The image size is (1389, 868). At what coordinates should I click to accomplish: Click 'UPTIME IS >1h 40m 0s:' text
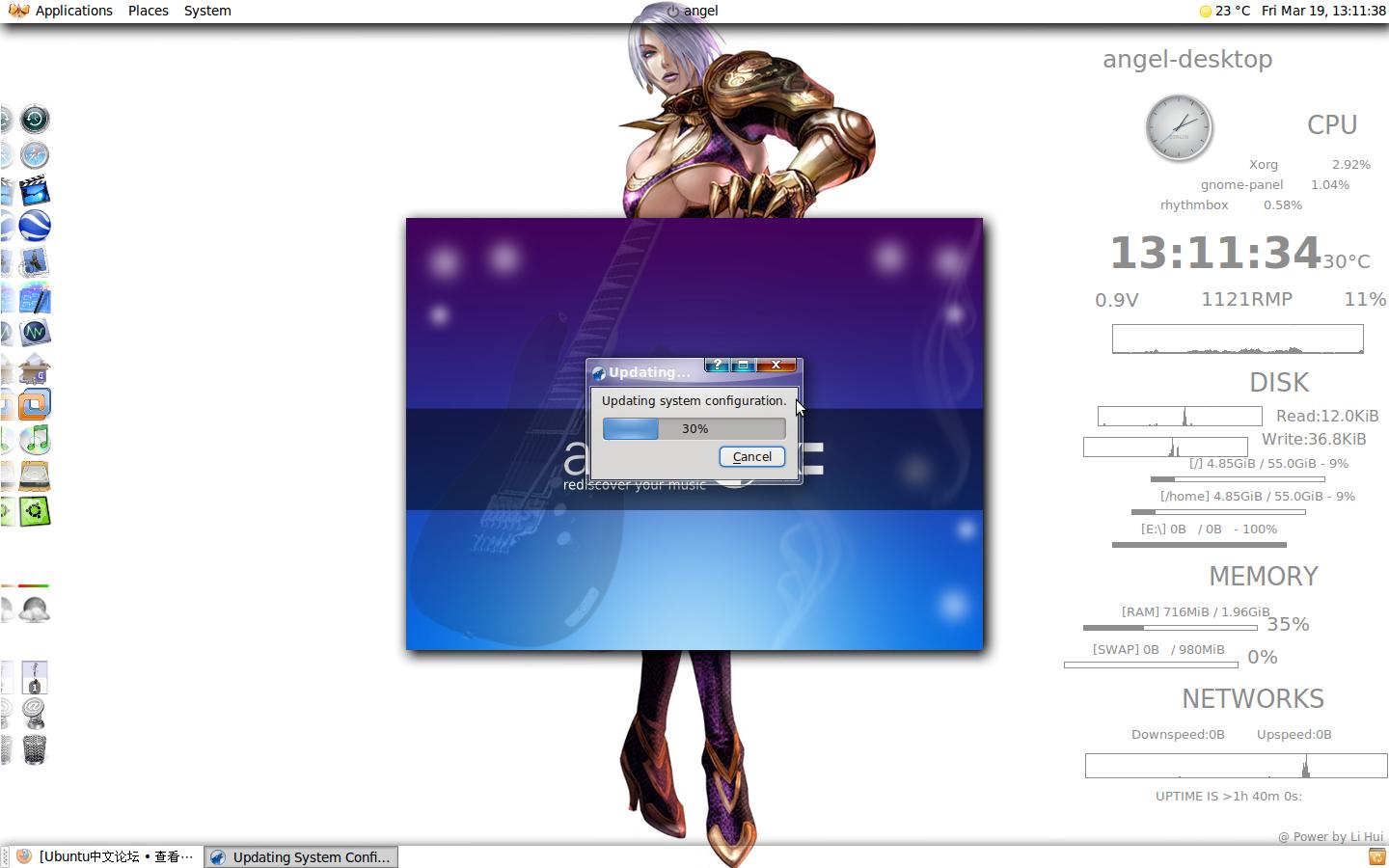tap(1229, 797)
